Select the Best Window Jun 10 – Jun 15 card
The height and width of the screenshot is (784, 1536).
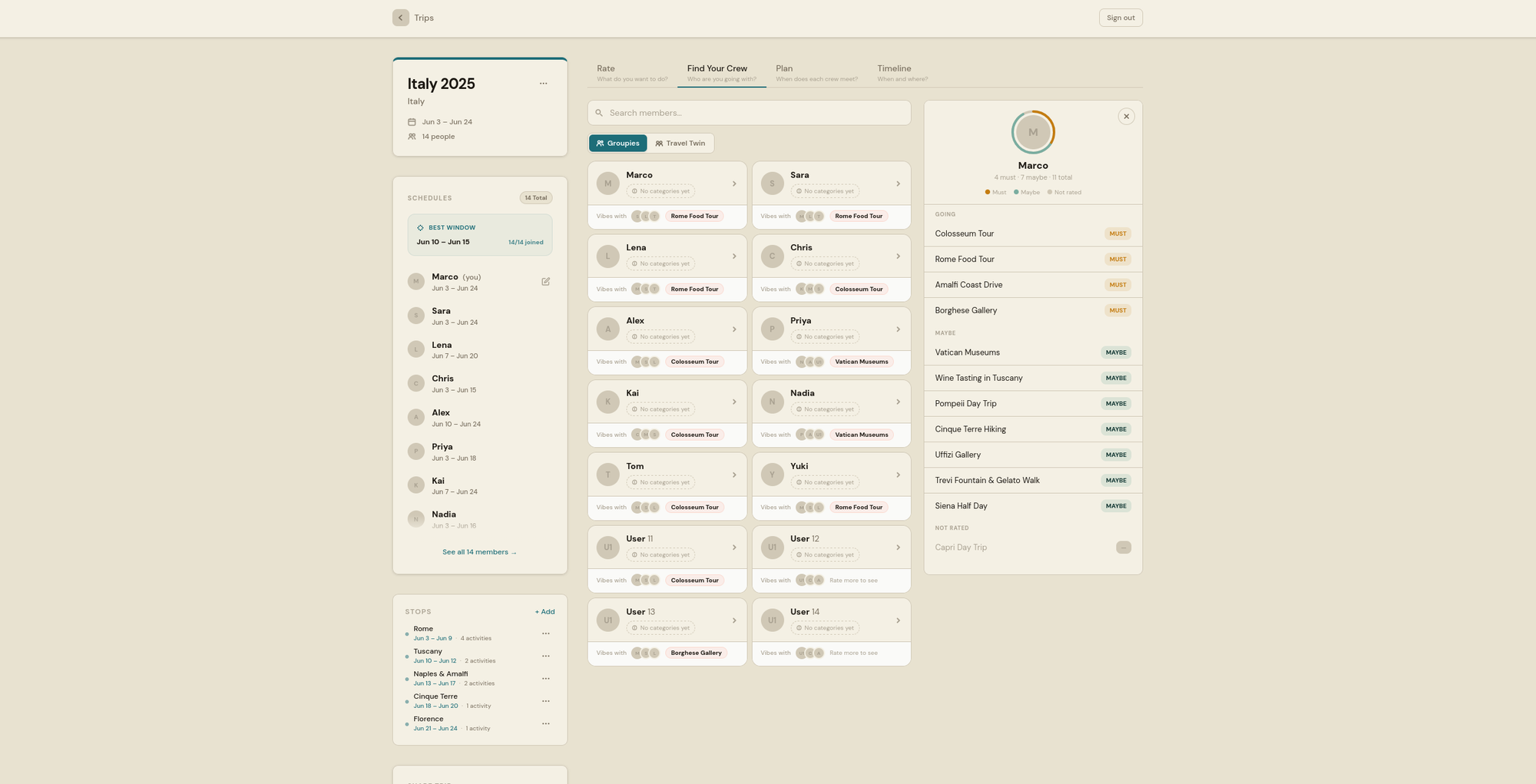(480, 235)
